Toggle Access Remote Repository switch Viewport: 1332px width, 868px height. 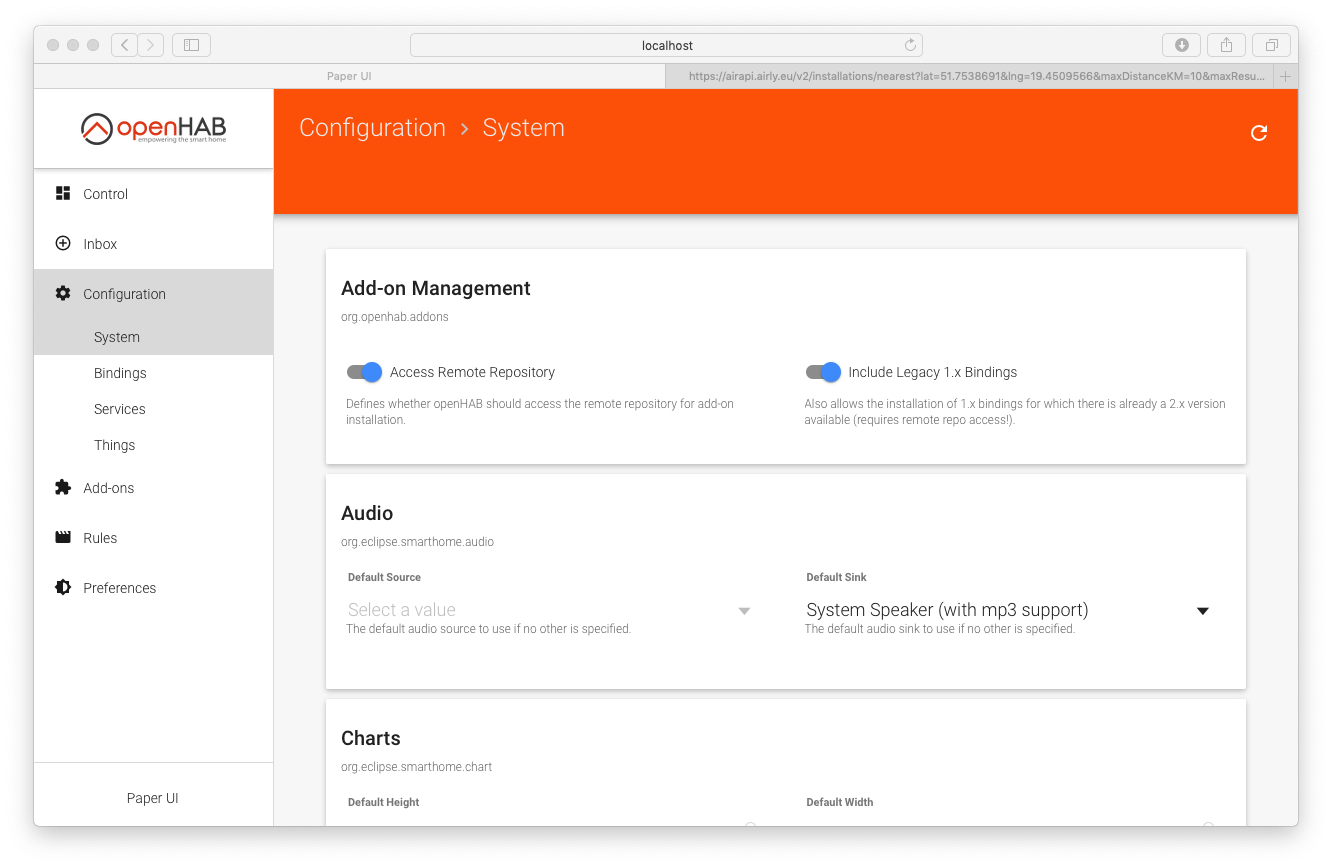[364, 372]
